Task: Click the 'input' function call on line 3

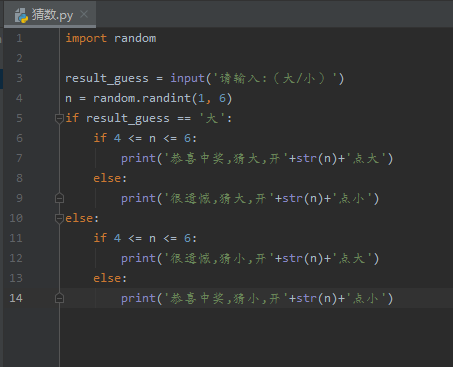Action: point(187,78)
